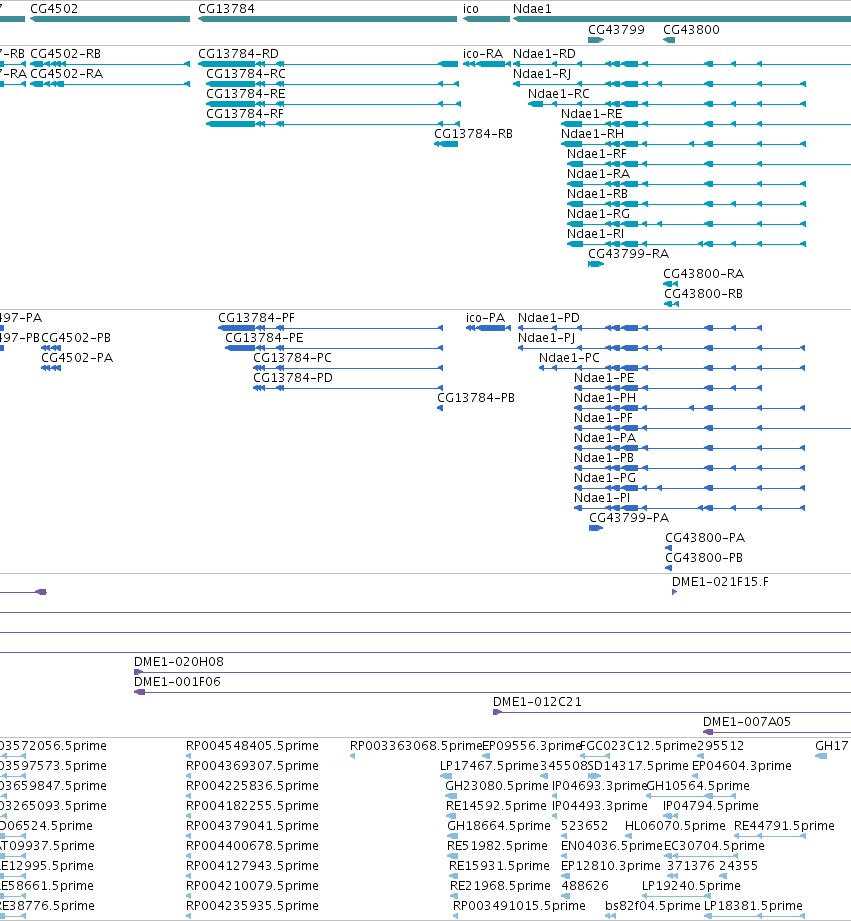
Task: Click transcript label CG43799-RA
Action: point(628,253)
